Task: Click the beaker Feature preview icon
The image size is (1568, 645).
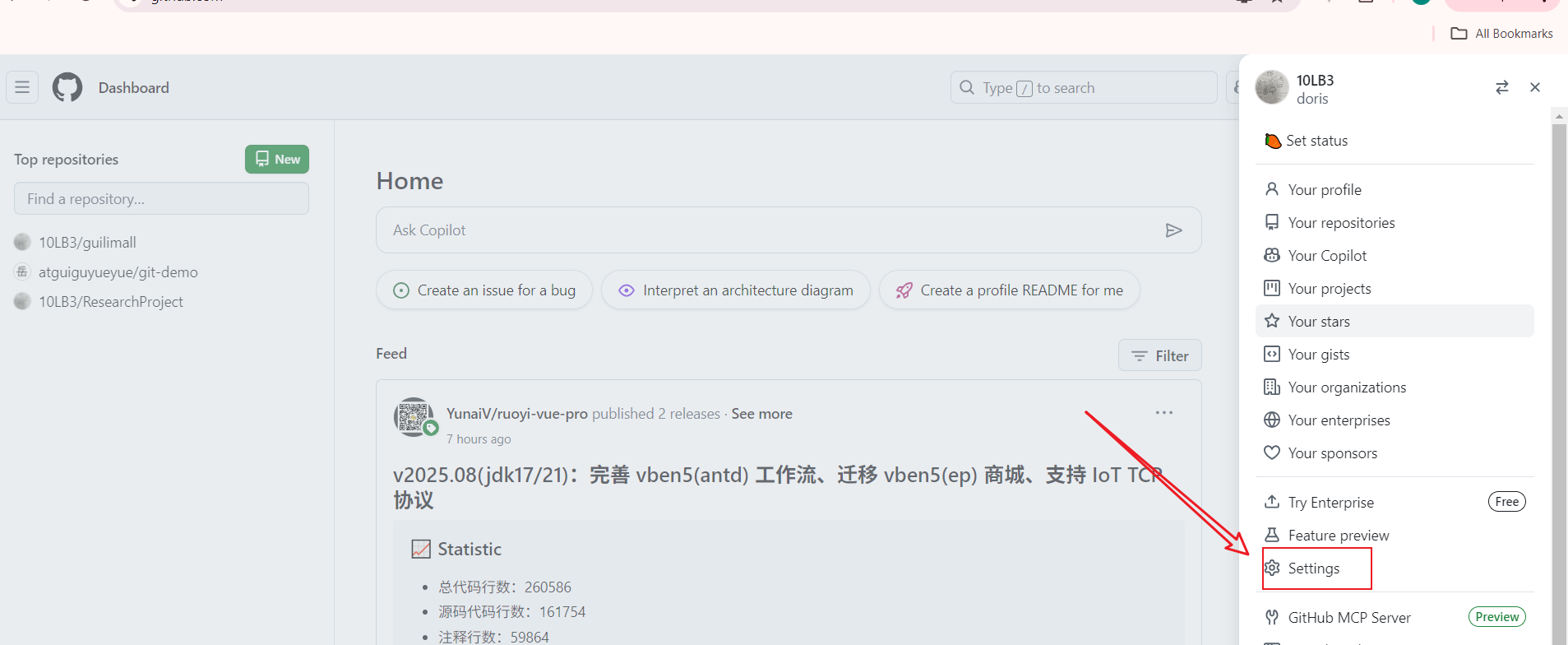Action: pyautogui.click(x=1272, y=535)
